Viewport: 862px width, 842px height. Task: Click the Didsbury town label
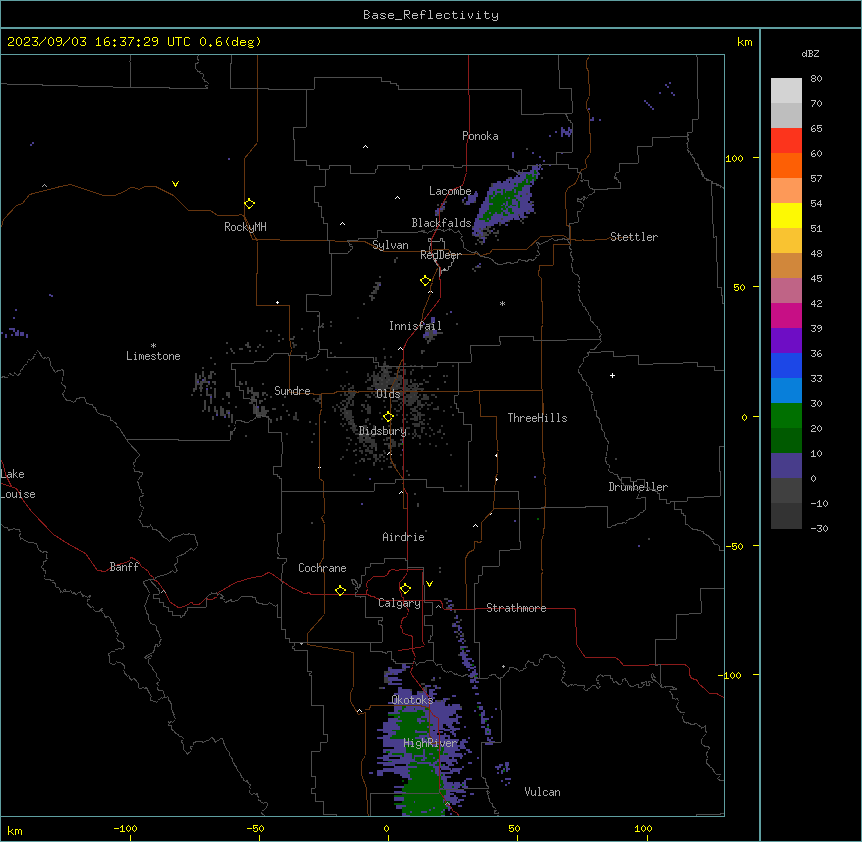[x=383, y=431]
